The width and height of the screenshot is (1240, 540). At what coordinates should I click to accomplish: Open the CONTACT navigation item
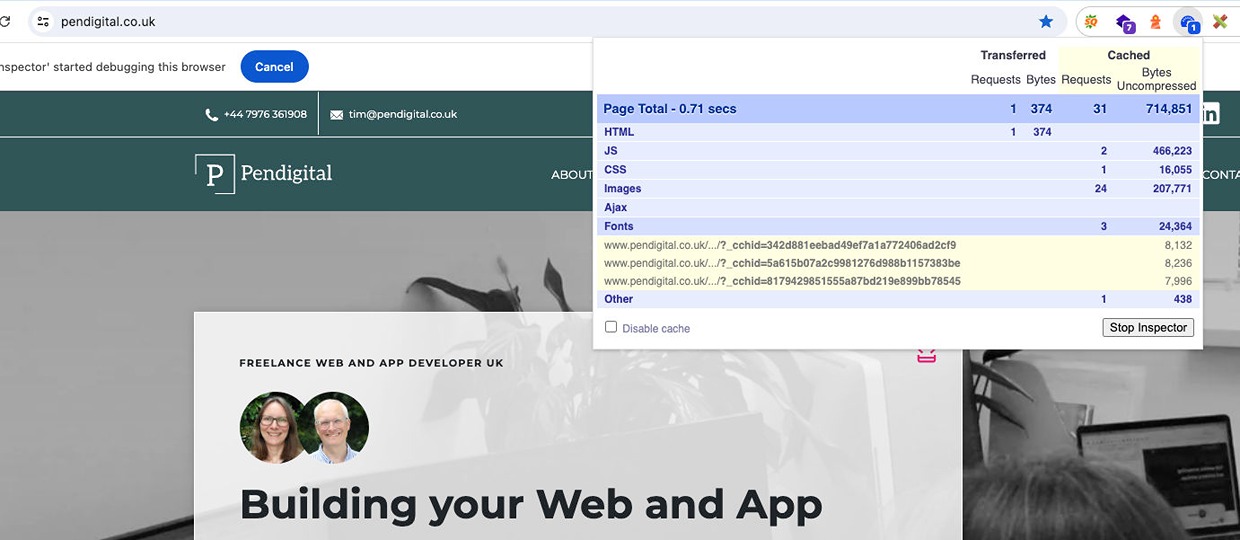[x=1221, y=174]
